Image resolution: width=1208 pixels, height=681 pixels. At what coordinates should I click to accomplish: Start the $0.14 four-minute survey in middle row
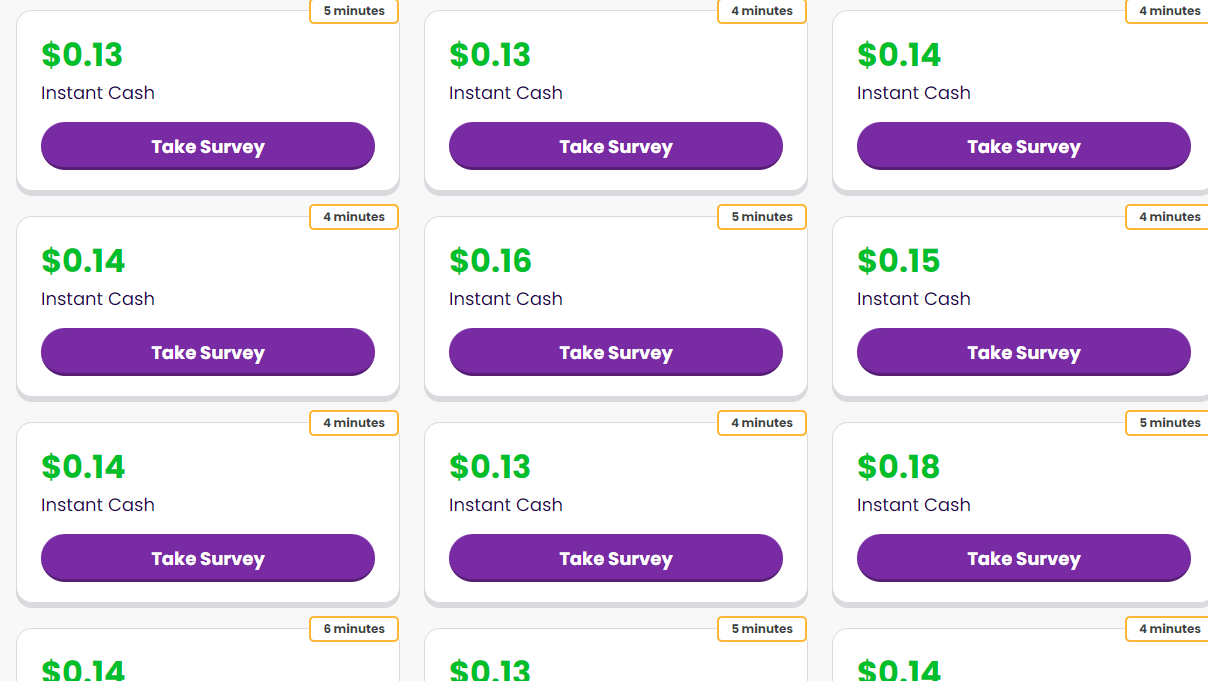(x=207, y=351)
